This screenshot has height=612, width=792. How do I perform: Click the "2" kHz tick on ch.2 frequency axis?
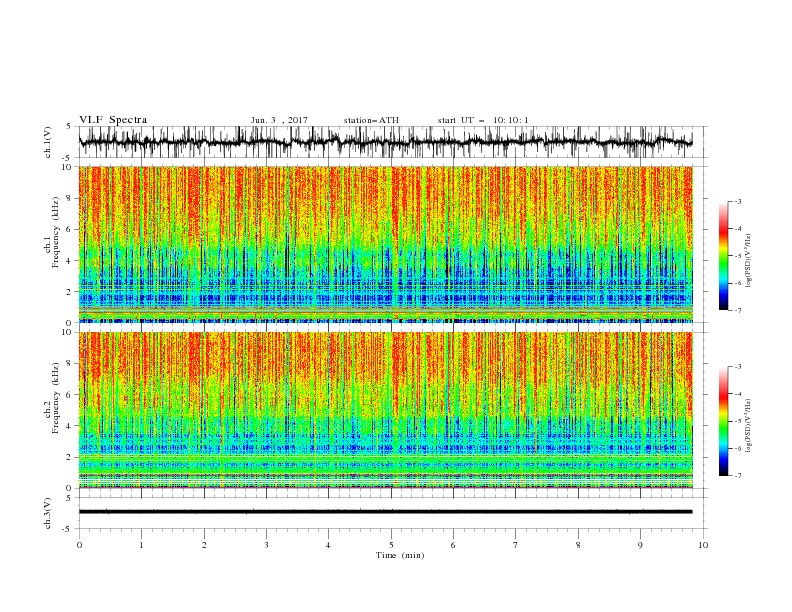coord(70,457)
